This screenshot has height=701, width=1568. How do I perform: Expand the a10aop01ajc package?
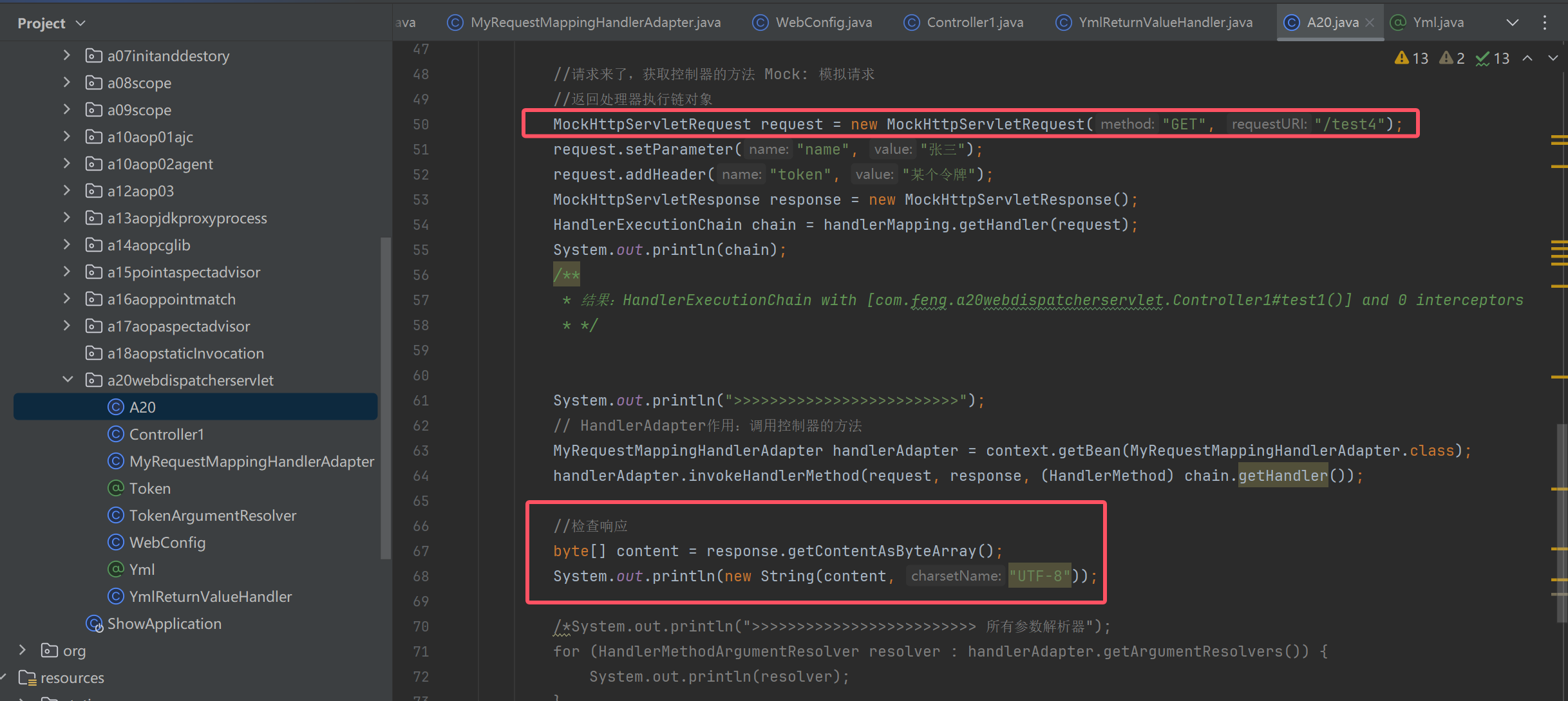(67, 136)
